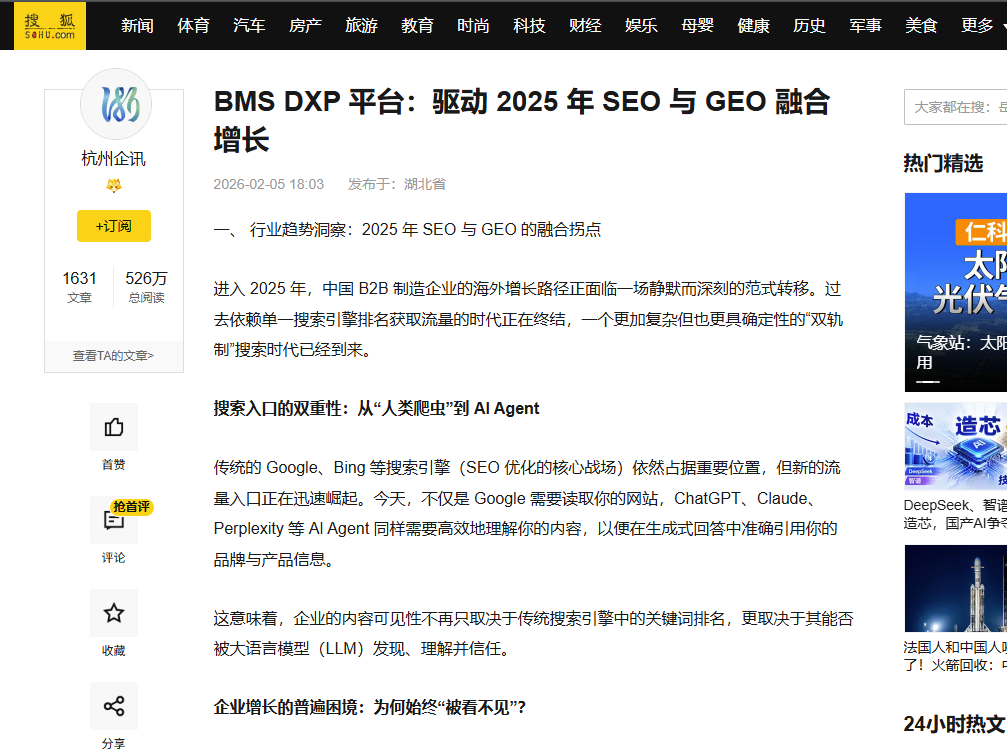
Task: Subscribe with the +订阅 button
Action: (114, 226)
